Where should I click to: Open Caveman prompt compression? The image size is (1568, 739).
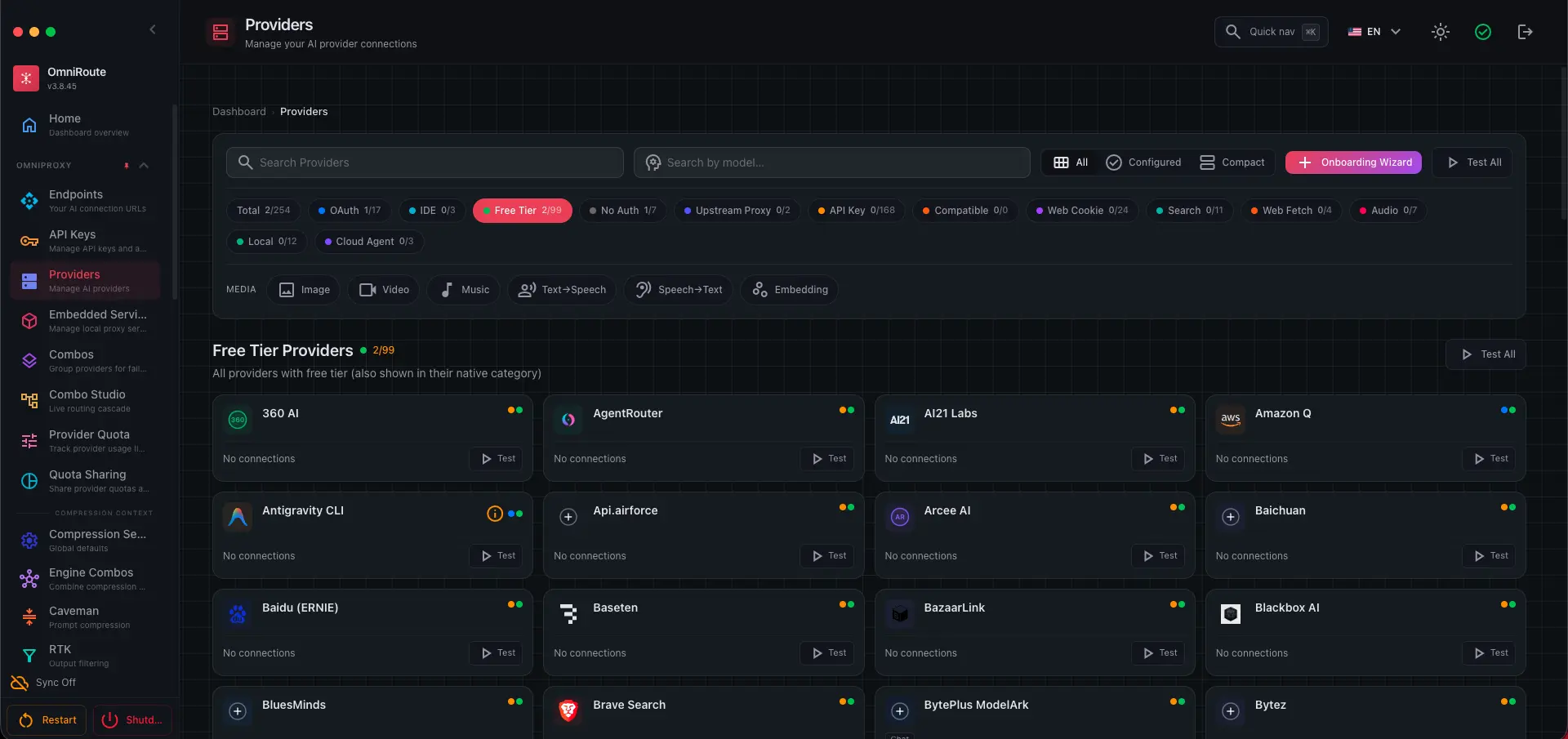87,617
